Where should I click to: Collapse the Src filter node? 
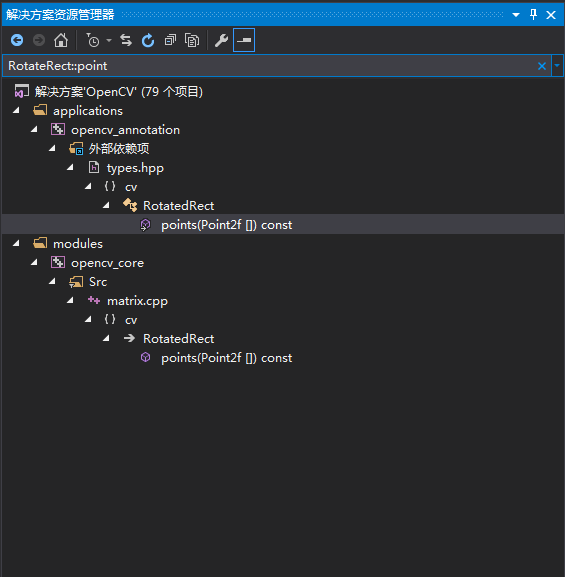pos(52,282)
